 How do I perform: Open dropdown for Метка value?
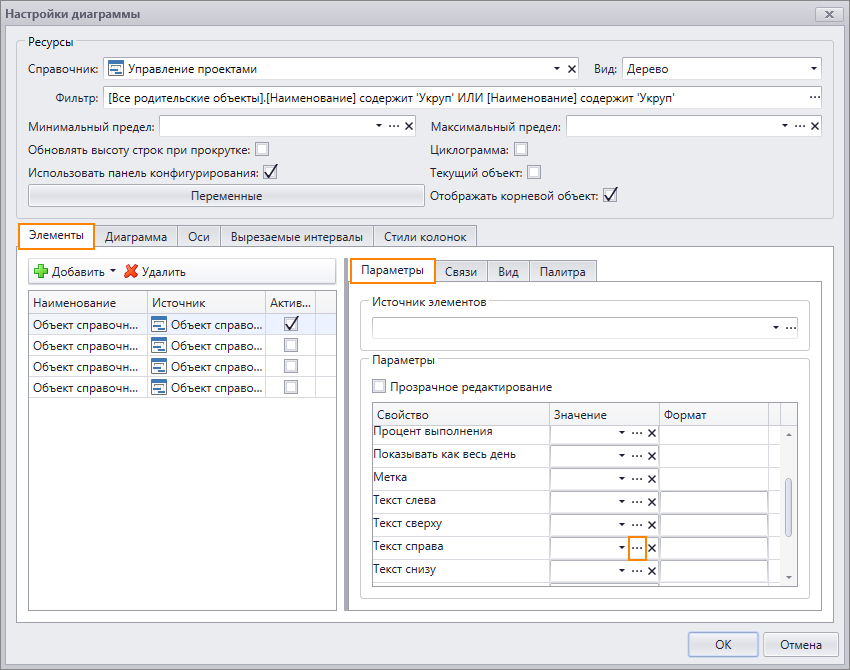click(622, 479)
